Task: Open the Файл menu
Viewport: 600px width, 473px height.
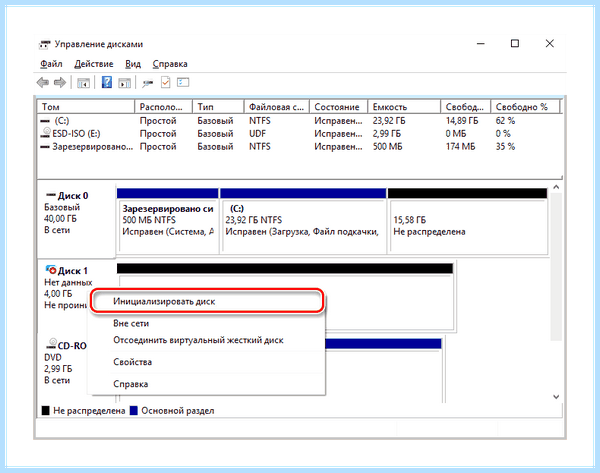Action: pos(51,64)
